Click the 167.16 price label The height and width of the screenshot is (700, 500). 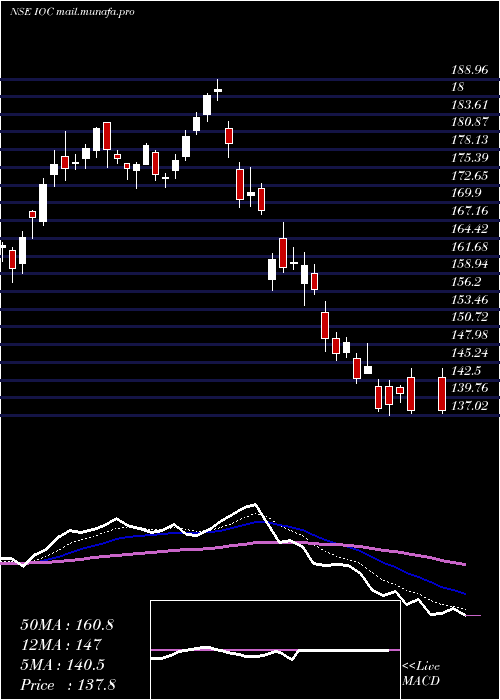click(x=469, y=211)
